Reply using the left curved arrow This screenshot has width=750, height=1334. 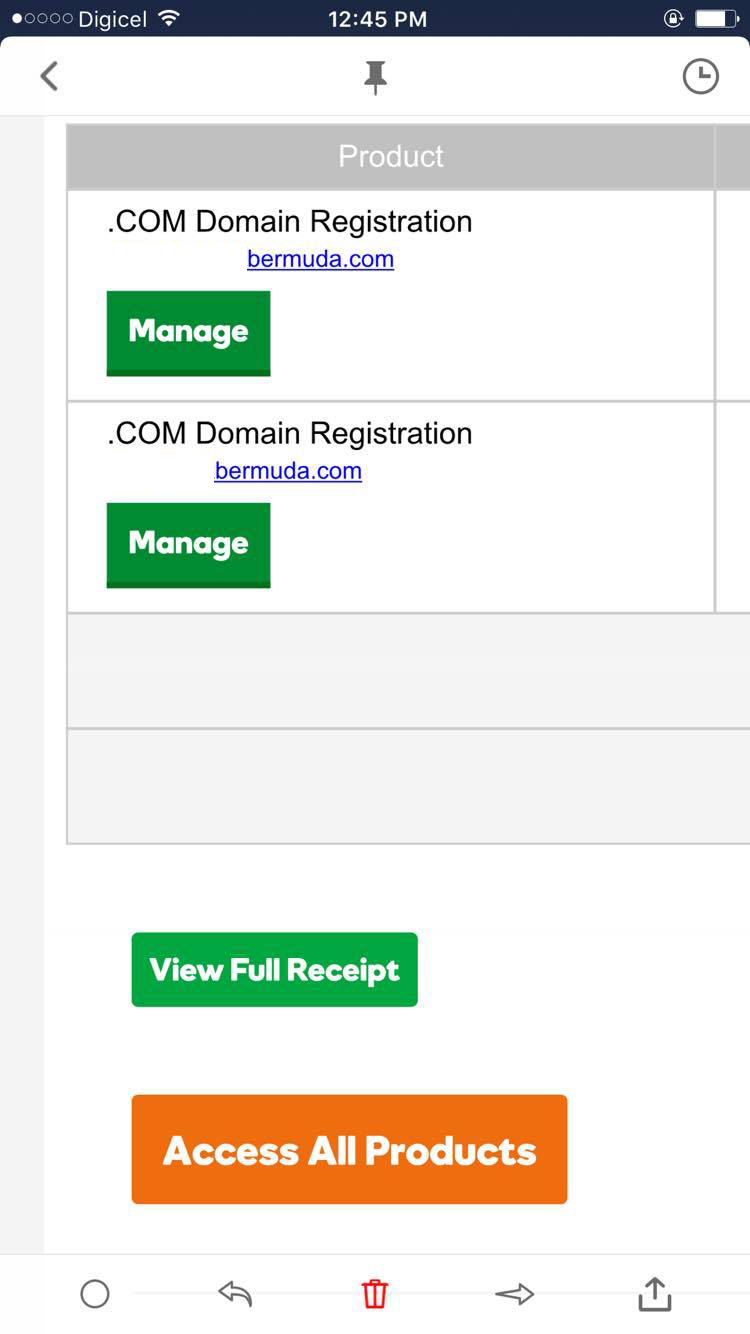coord(235,1294)
